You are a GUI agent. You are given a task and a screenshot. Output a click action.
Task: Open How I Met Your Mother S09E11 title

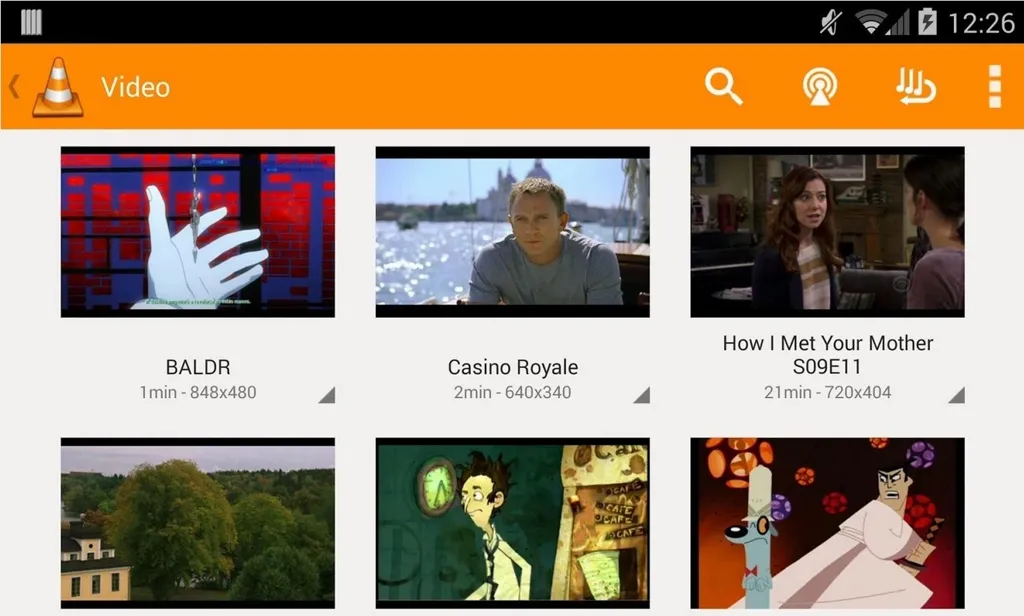click(x=827, y=355)
